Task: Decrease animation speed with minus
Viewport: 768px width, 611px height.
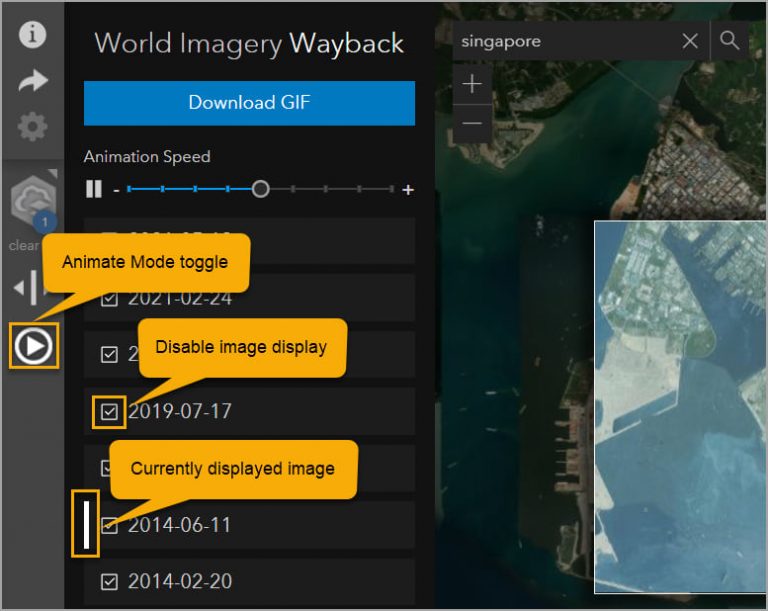Action: tap(116, 190)
